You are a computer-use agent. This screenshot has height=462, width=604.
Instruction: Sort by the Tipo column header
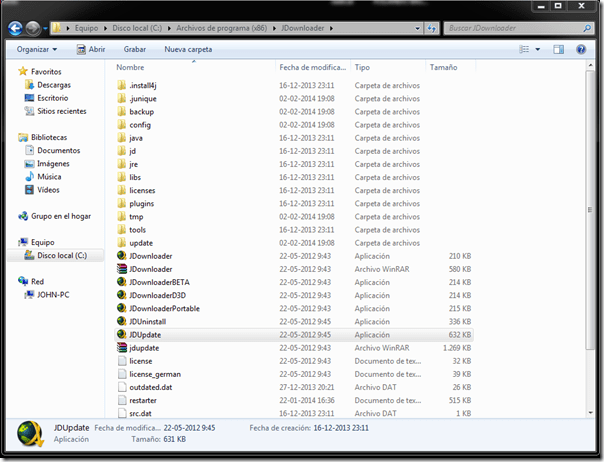click(362, 67)
